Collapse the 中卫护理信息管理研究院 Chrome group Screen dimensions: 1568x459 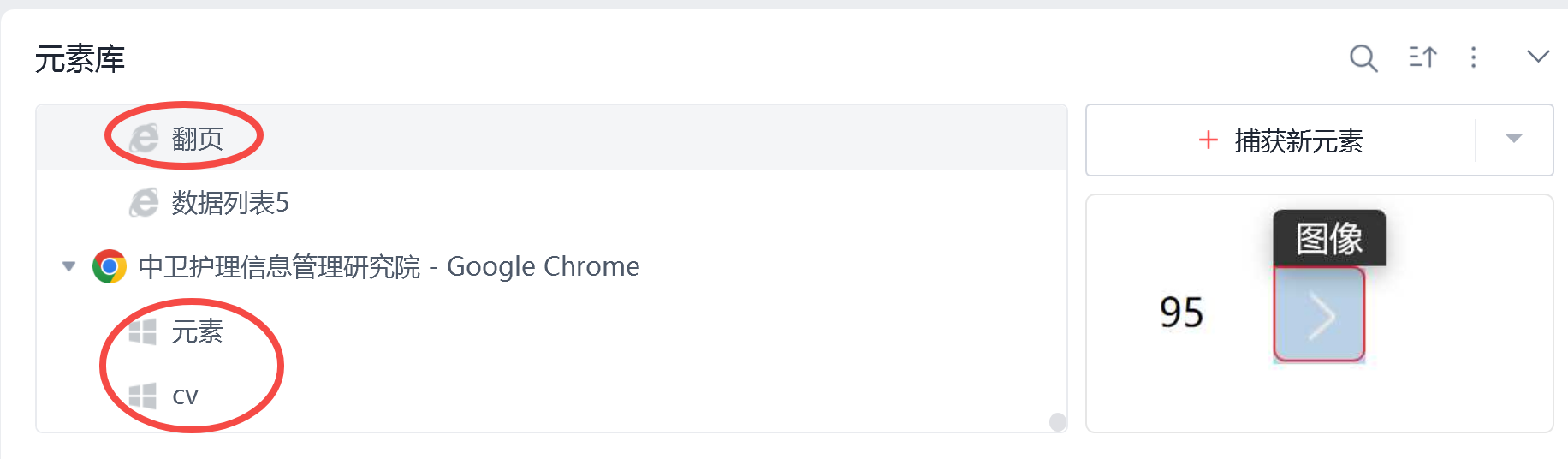69,267
